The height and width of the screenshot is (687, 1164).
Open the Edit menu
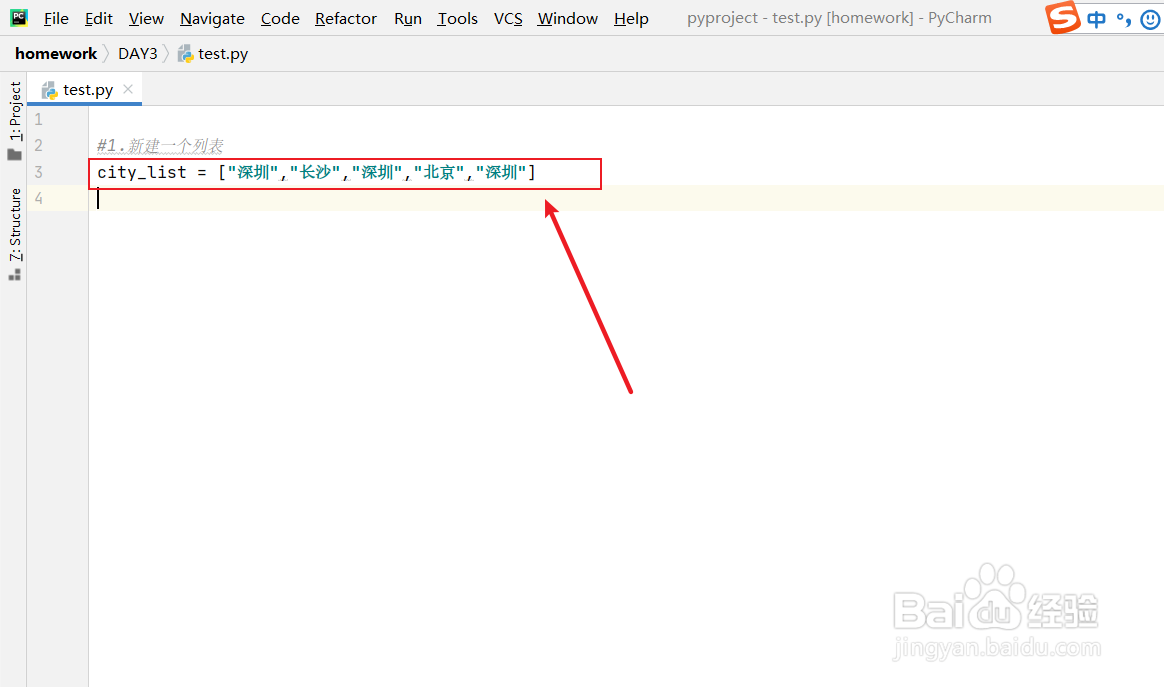pyautogui.click(x=99, y=19)
